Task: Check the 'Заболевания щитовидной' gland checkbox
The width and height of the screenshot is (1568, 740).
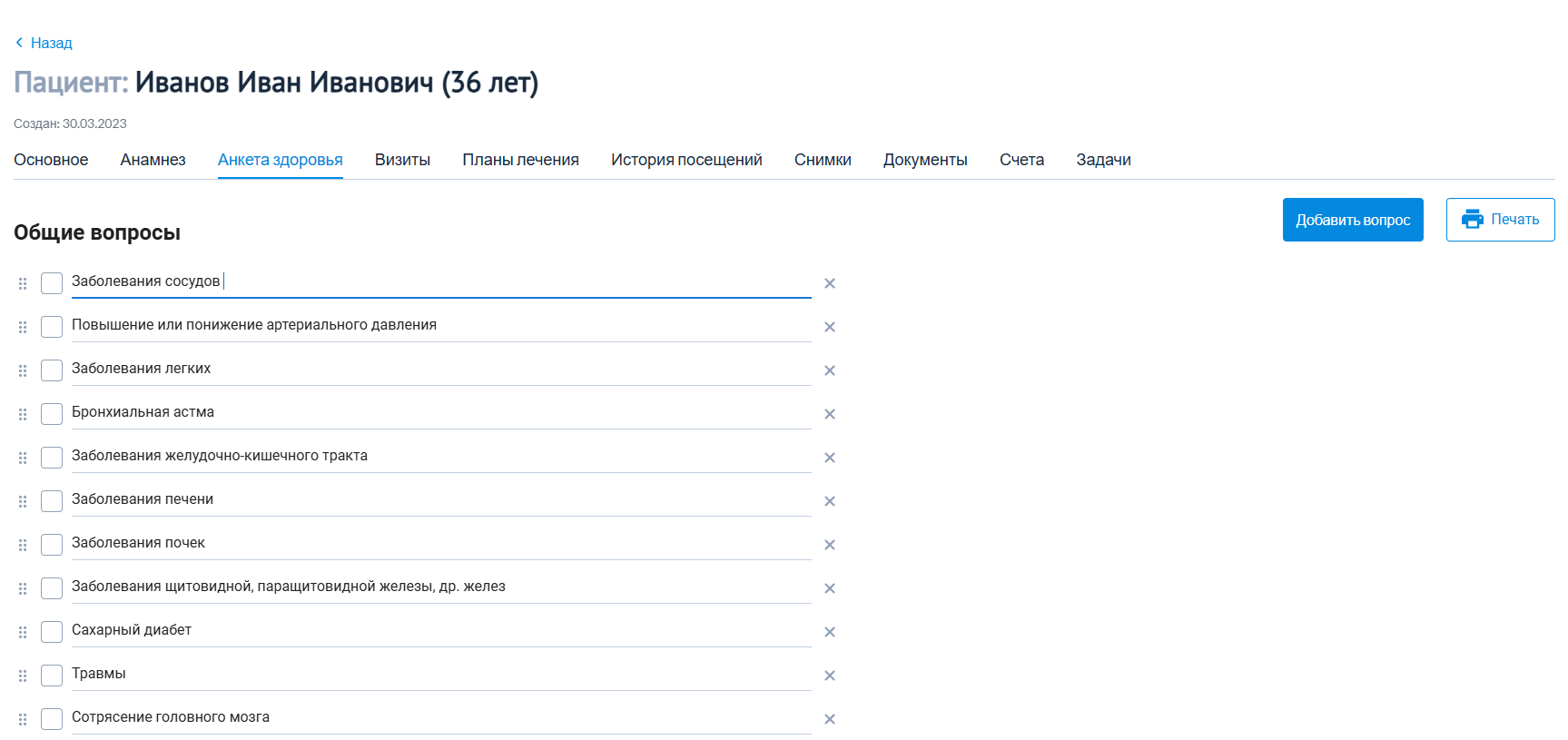Action: click(52, 588)
